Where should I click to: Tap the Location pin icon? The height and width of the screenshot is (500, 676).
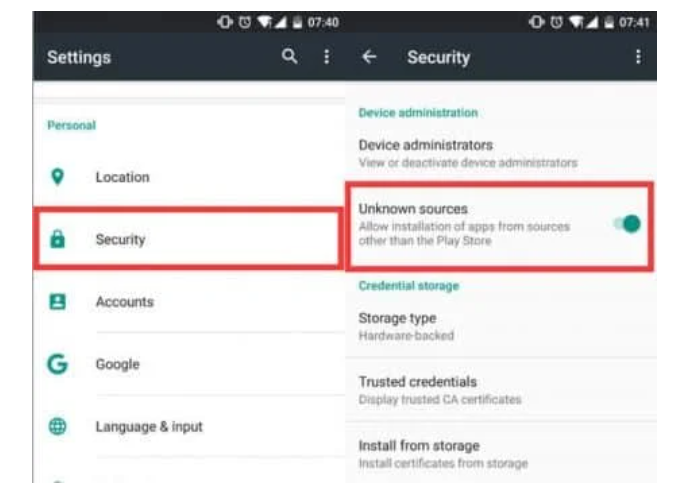pyautogui.click(x=57, y=177)
